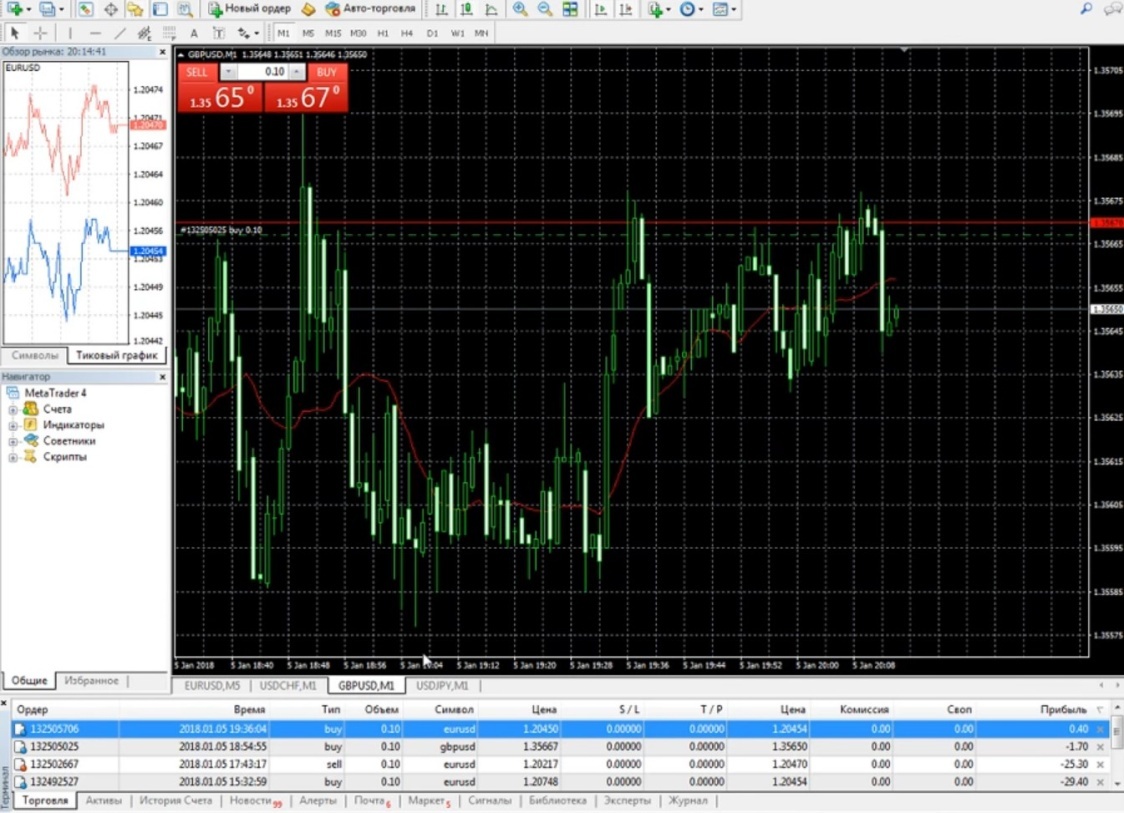
Task: Select the text label 'A' tool
Action: (x=194, y=33)
